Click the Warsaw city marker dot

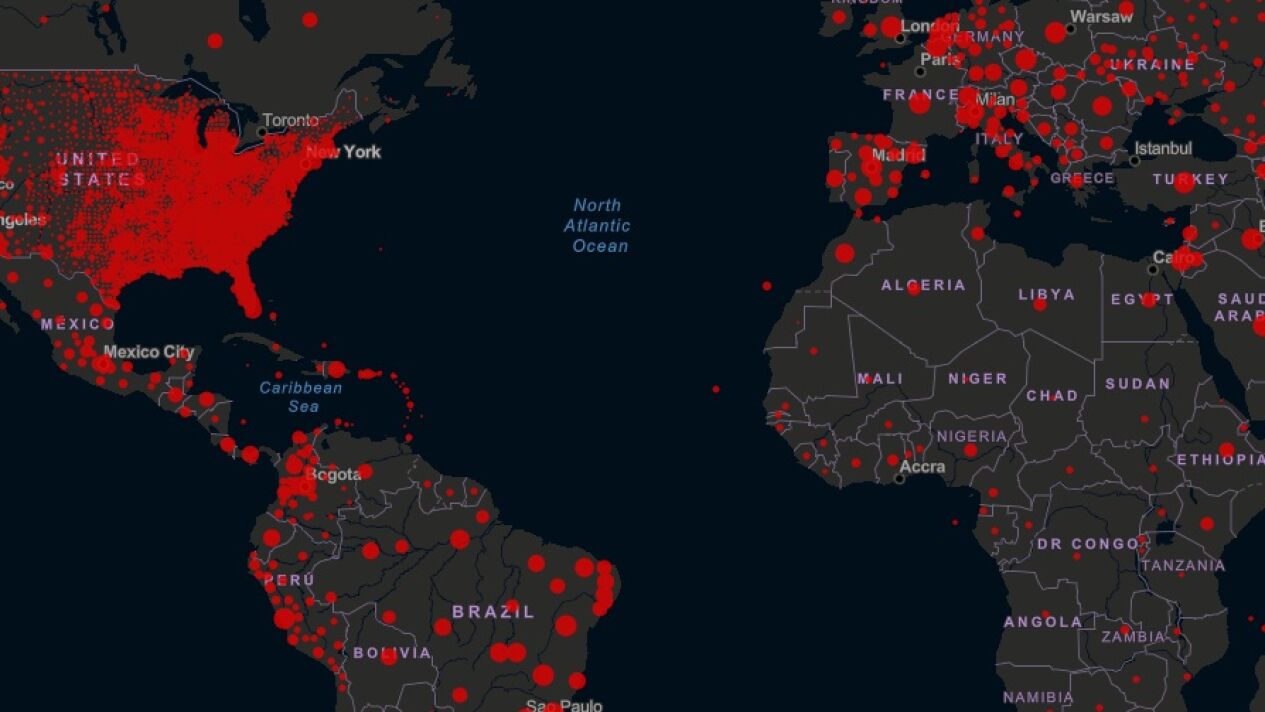1070,28
